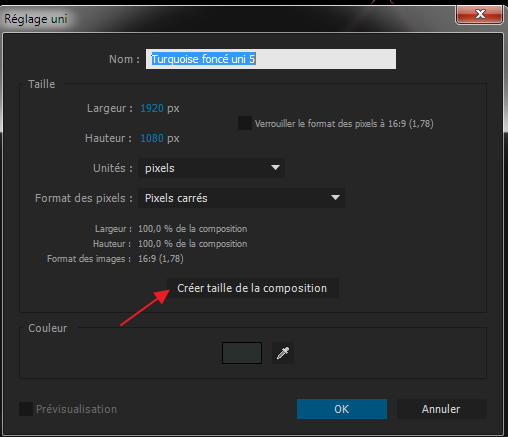This screenshot has height=437, width=508.
Task: Close the Réglage uni dialog window
Action: click(479, 15)
